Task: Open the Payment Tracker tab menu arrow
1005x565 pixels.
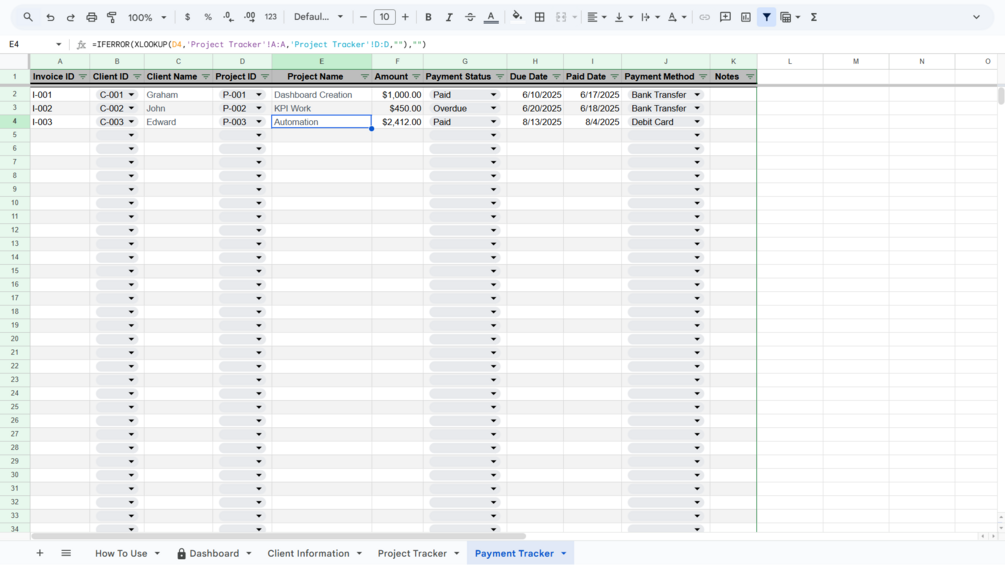Action: click(x=564, y=553)
